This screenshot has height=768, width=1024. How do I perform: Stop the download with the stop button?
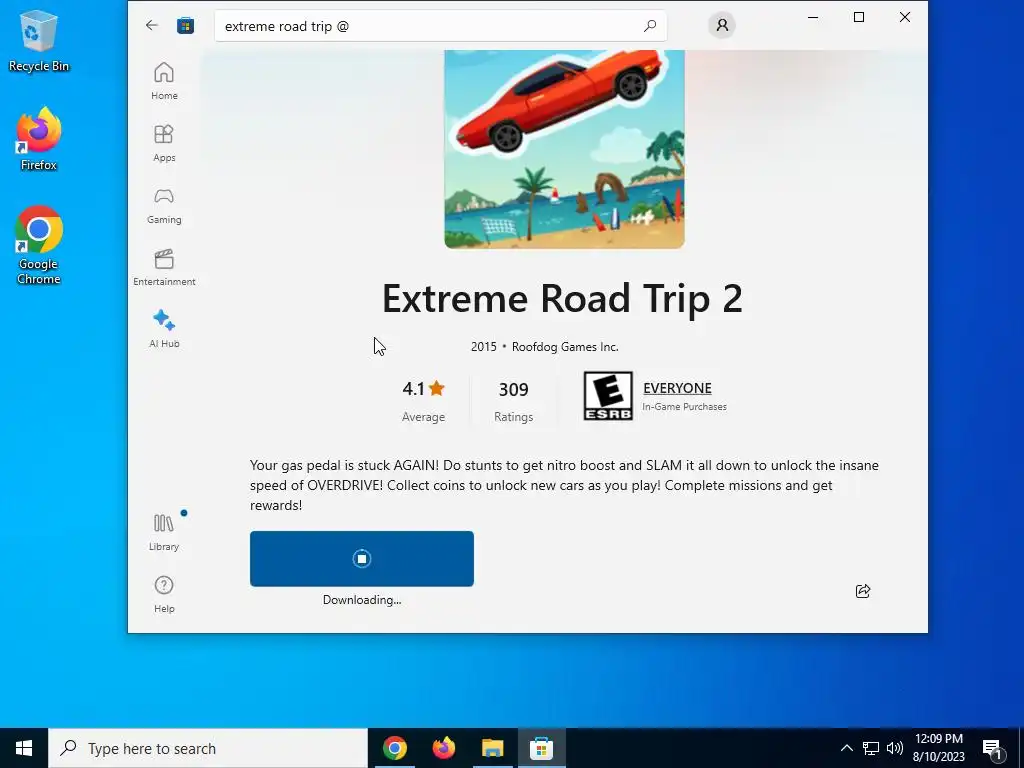[x=362, y=558]
